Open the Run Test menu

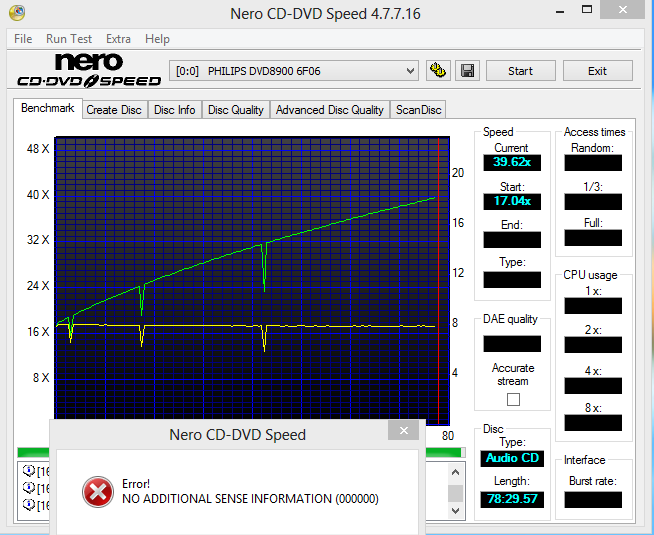click(x=69, y=39)
